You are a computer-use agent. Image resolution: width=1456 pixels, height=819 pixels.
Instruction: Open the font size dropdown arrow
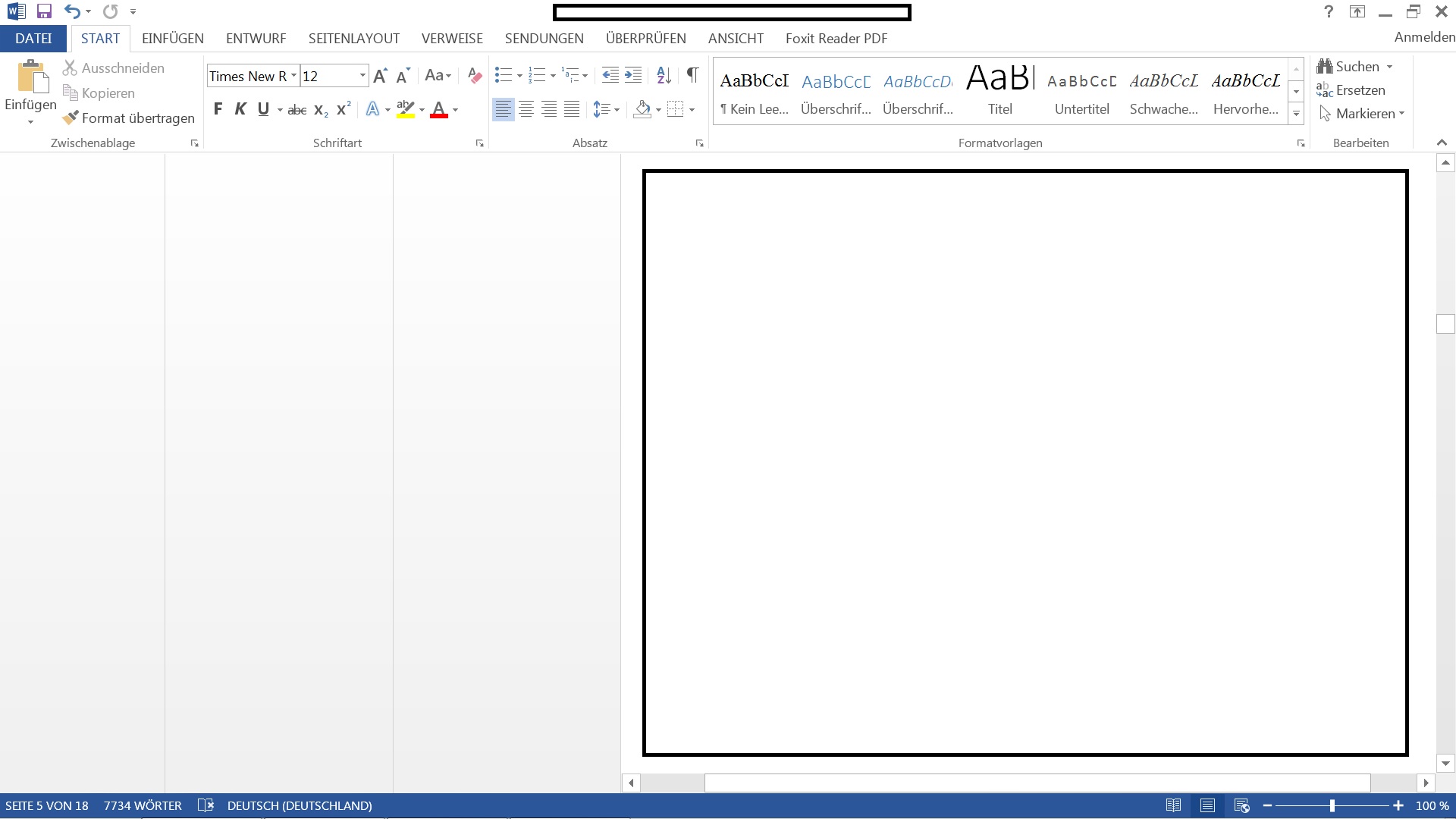362,75
